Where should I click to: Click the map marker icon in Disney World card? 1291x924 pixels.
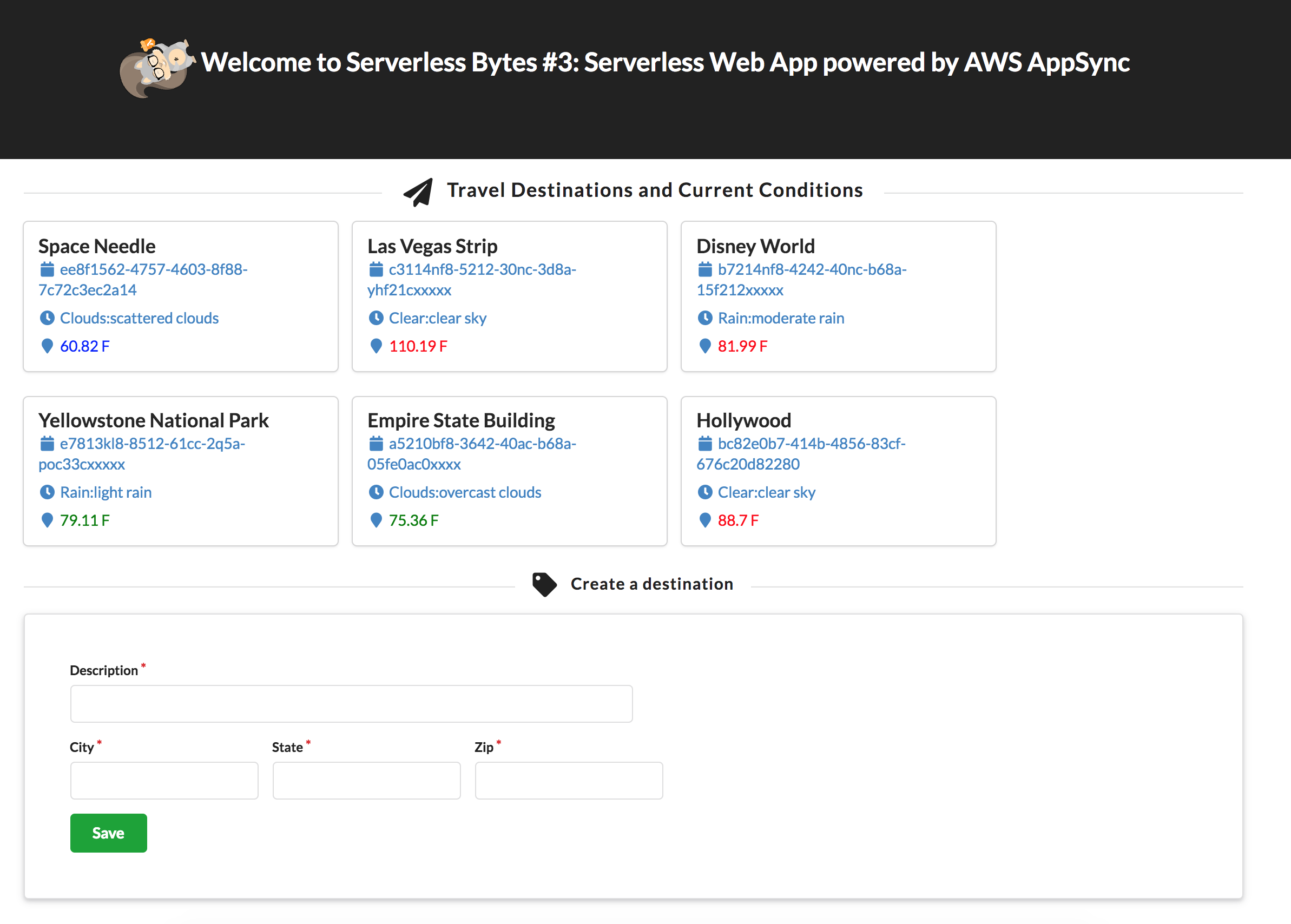[705, 346]
